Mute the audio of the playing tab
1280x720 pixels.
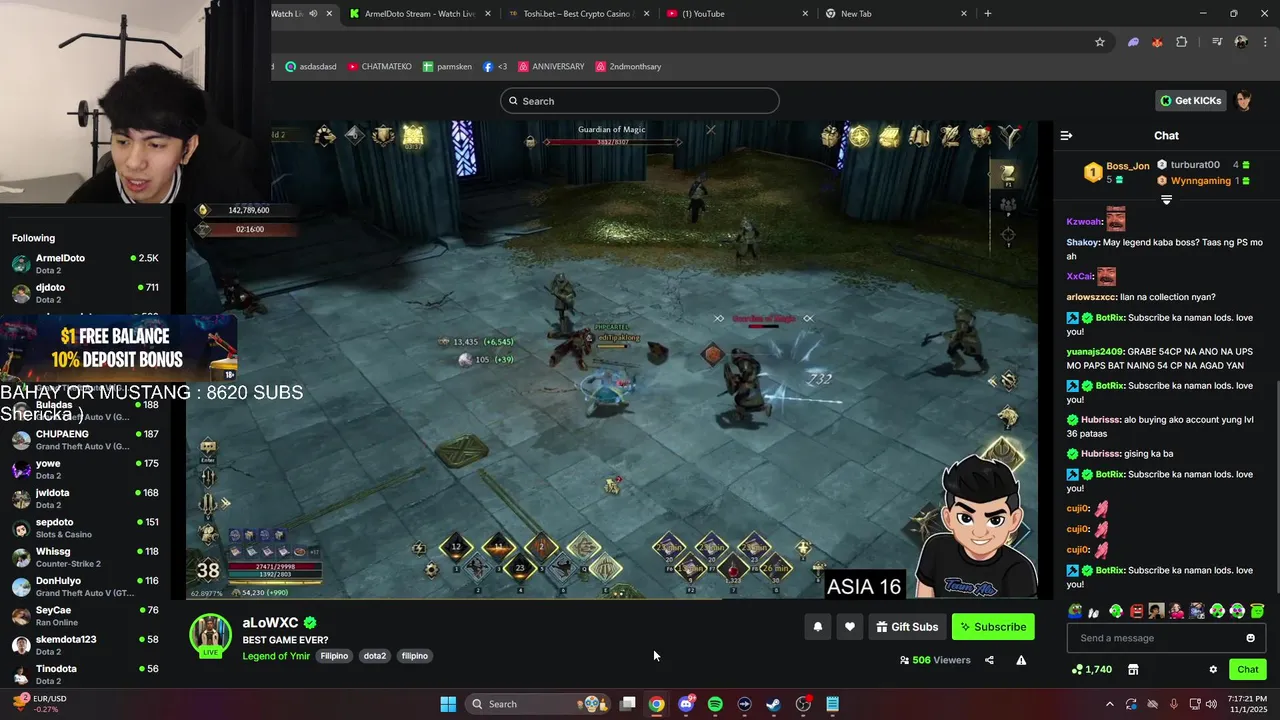pos(313,13)
